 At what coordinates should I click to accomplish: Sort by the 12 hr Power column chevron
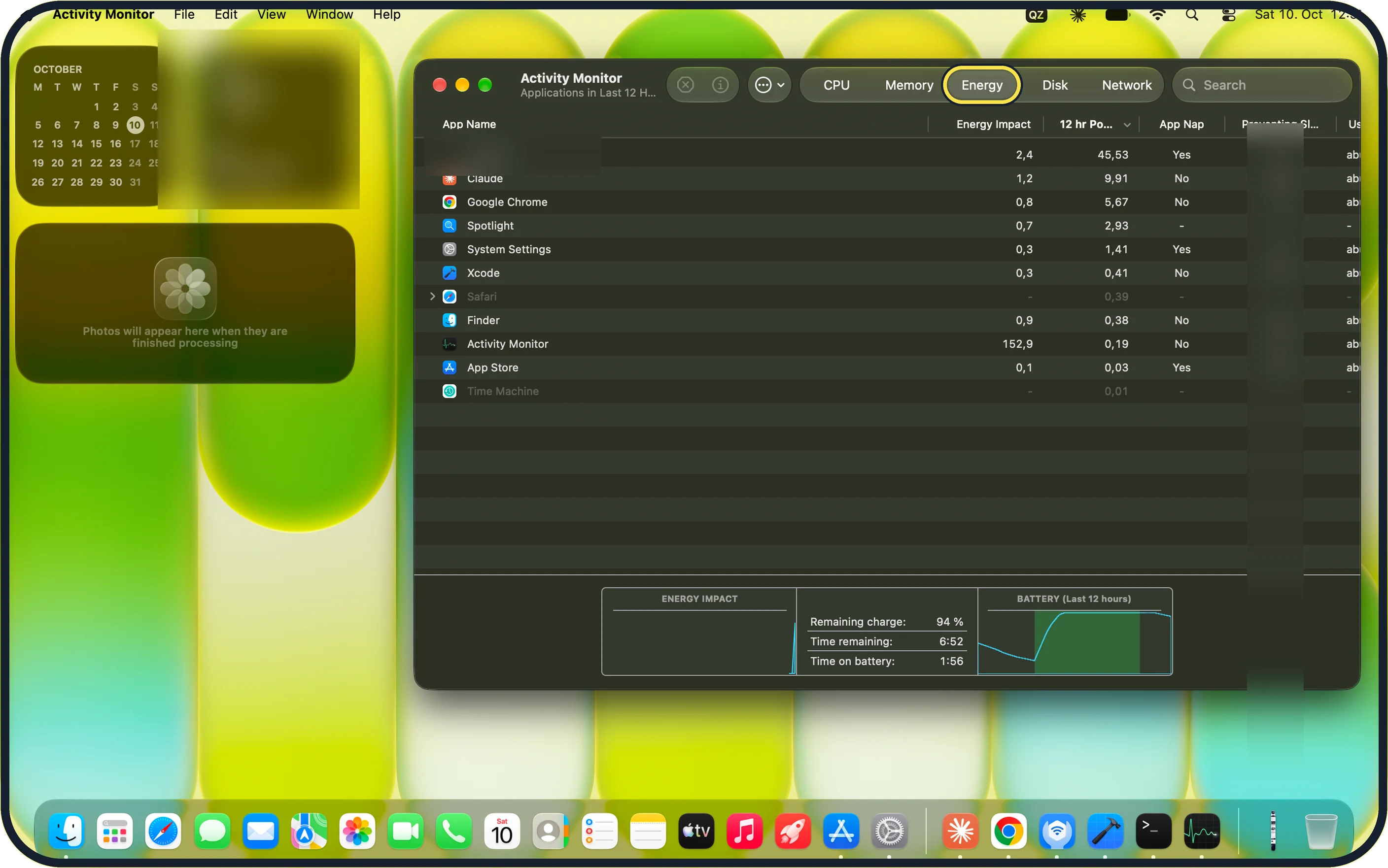1127,125
